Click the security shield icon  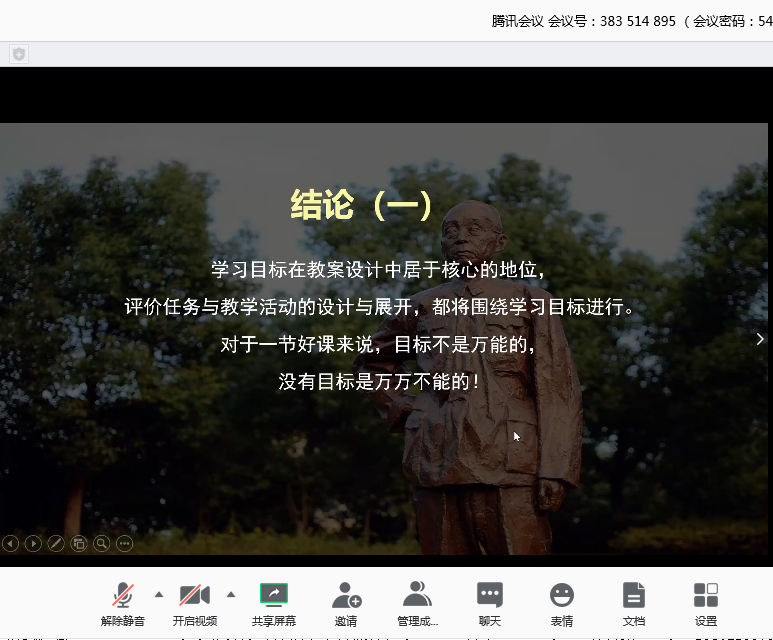(19, 54)
